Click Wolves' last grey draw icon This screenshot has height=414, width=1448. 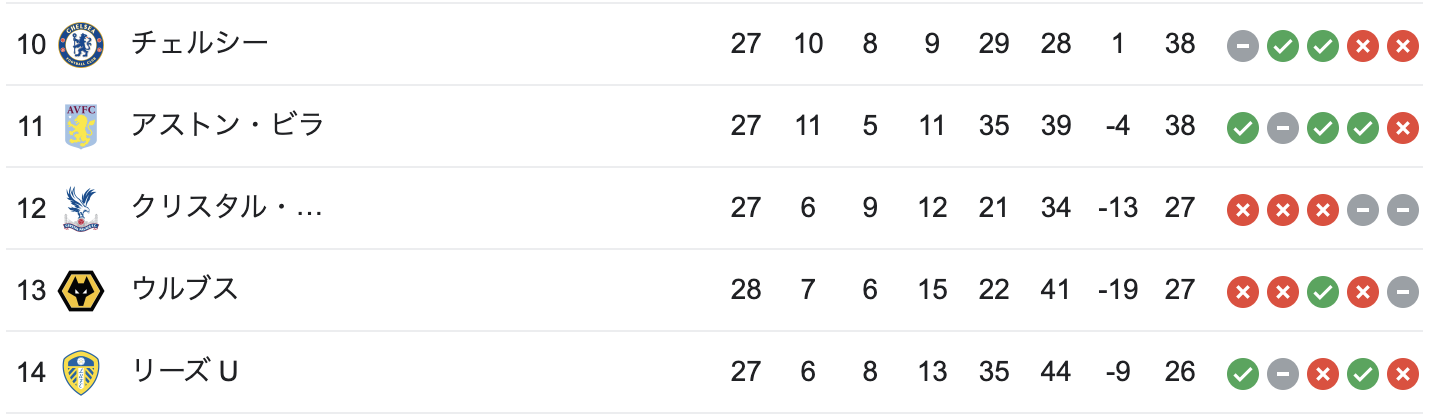[1403, 291]
